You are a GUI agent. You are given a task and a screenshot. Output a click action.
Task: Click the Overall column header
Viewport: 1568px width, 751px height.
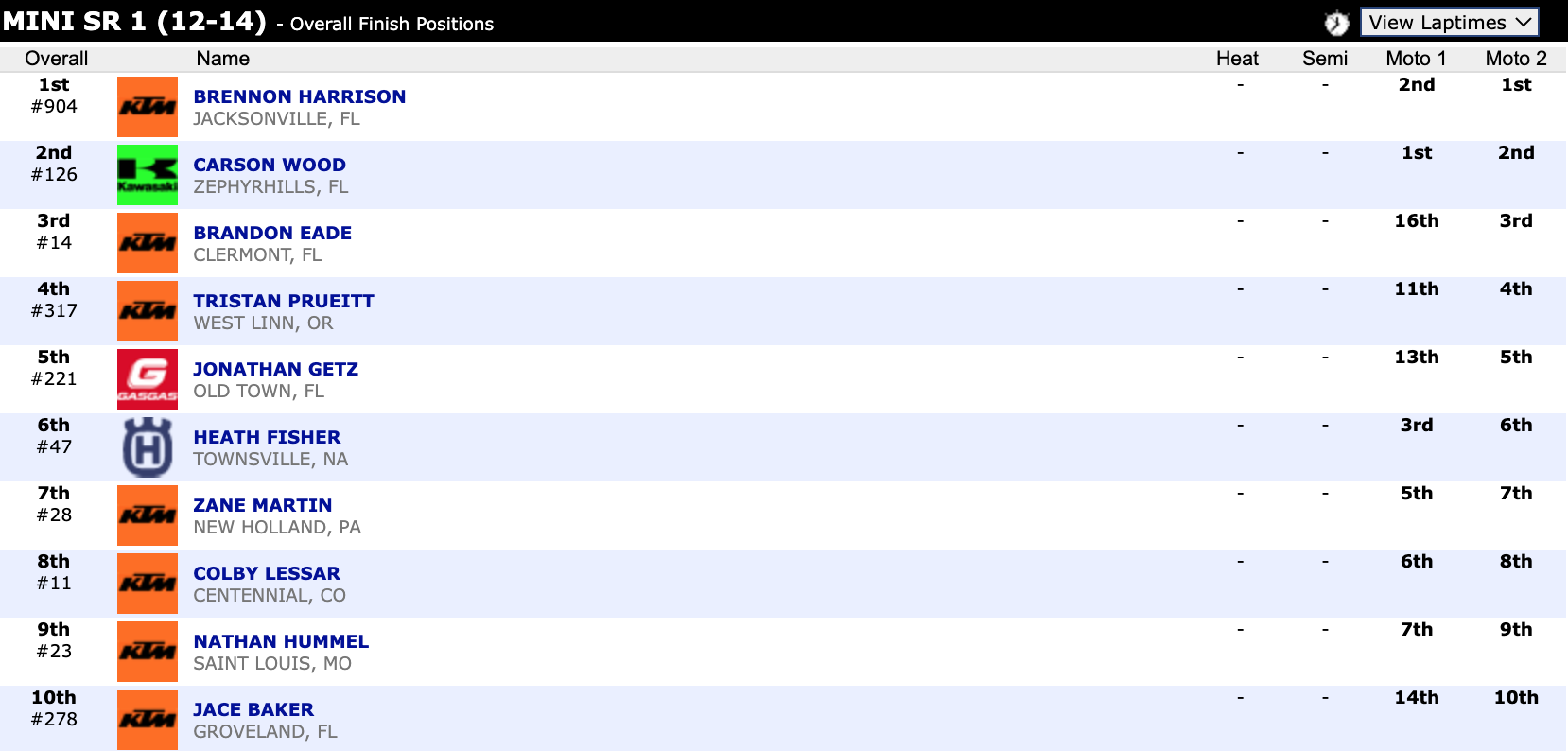pos(56,59)
